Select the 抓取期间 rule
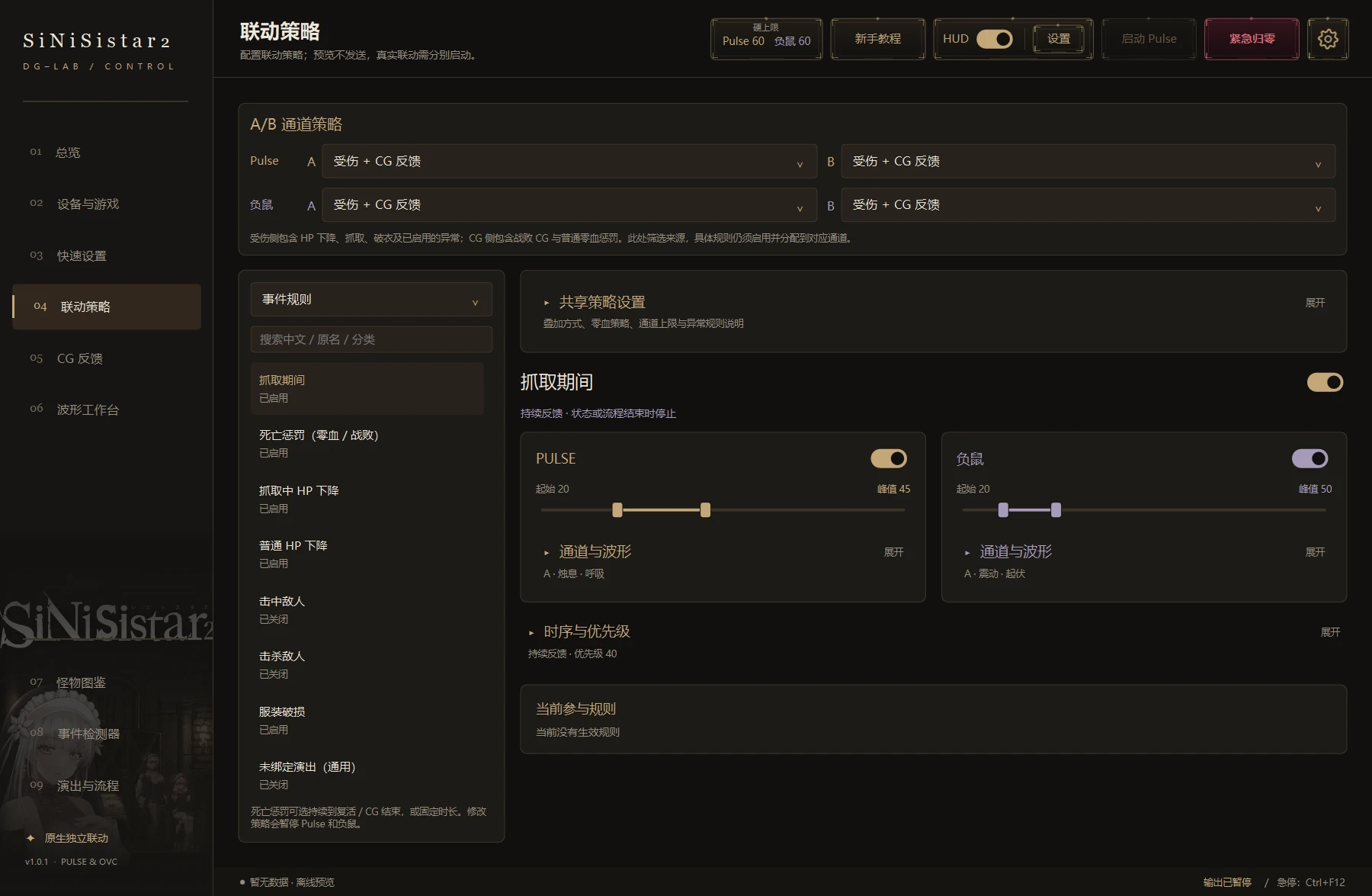The height and width of the screenshot is (896, 1372). (x=367, y=388)
